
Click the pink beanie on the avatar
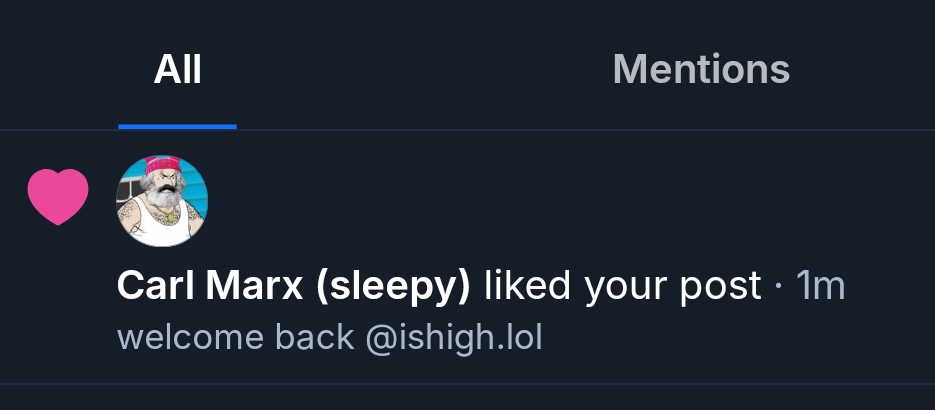point(163,164)
